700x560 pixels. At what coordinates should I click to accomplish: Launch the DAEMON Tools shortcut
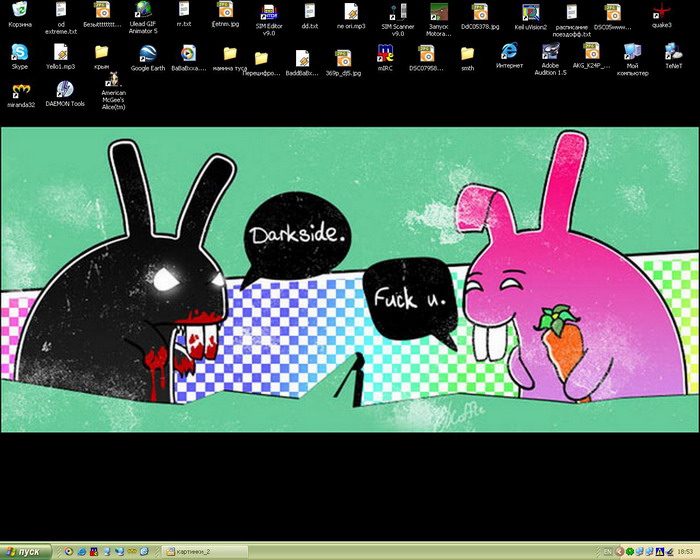point(65,94)
